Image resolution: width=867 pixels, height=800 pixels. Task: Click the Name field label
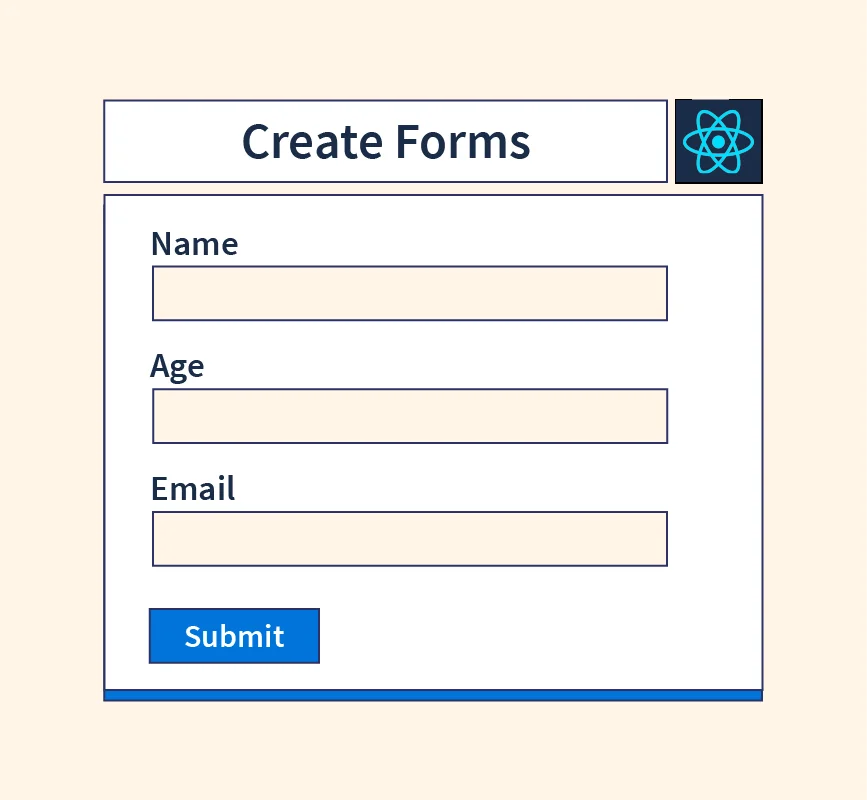point(194,244)
